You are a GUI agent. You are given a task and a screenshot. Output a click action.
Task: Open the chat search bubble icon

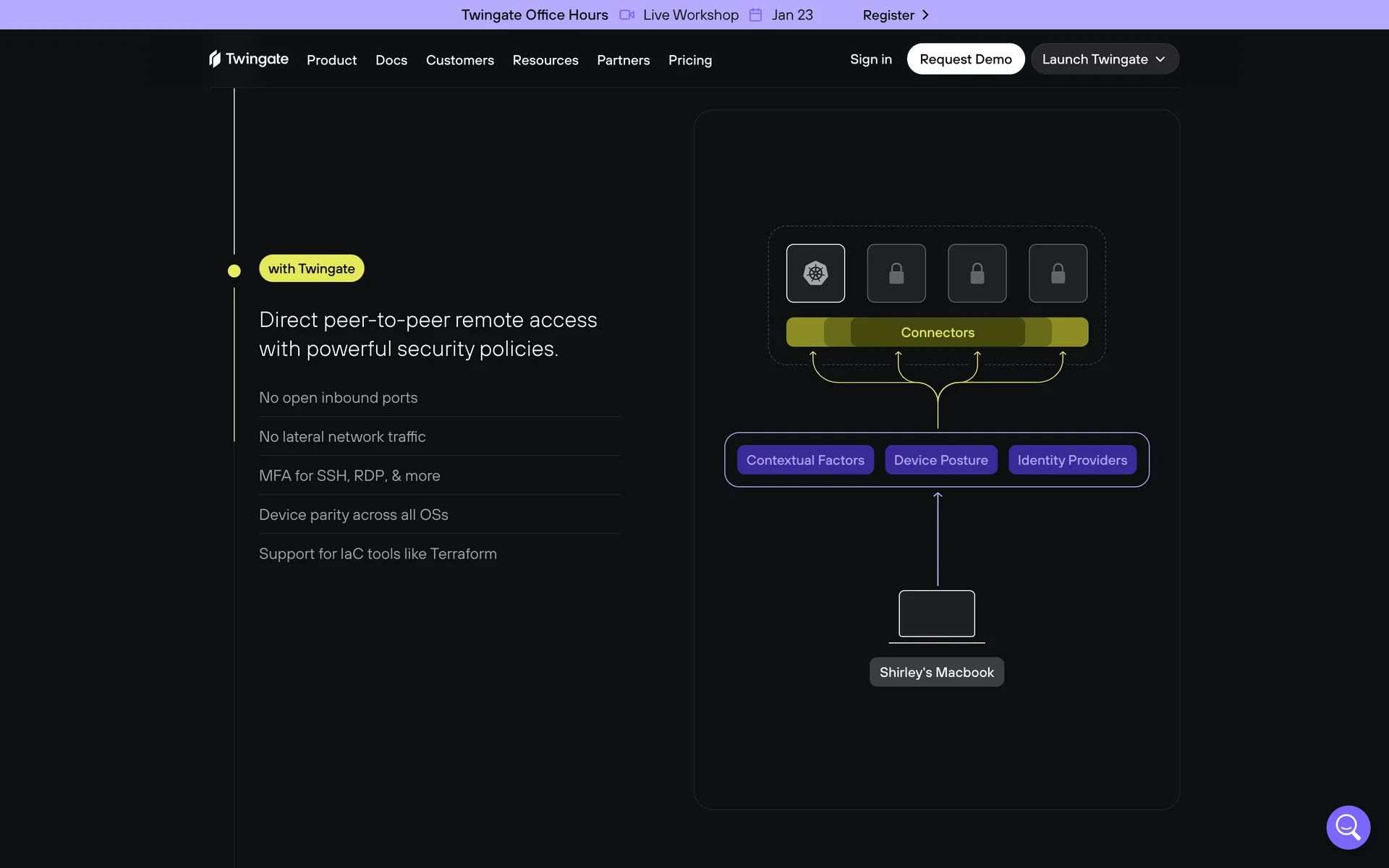click(x=1348, y=827)
